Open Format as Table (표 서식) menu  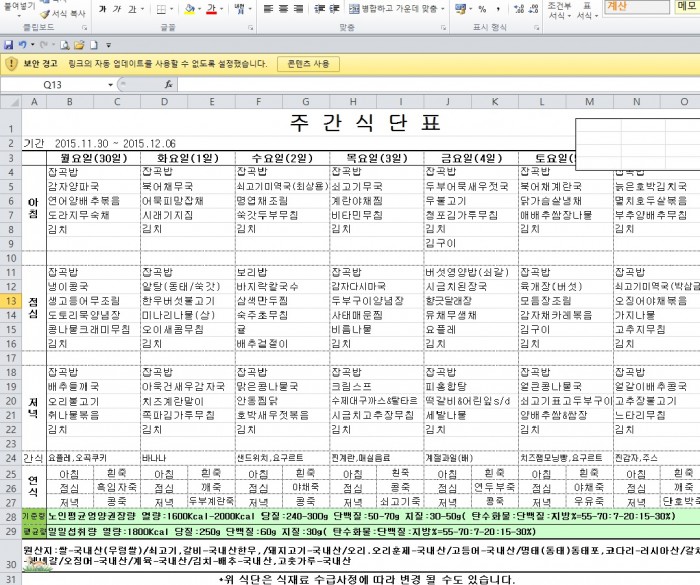tap(587, 10)
